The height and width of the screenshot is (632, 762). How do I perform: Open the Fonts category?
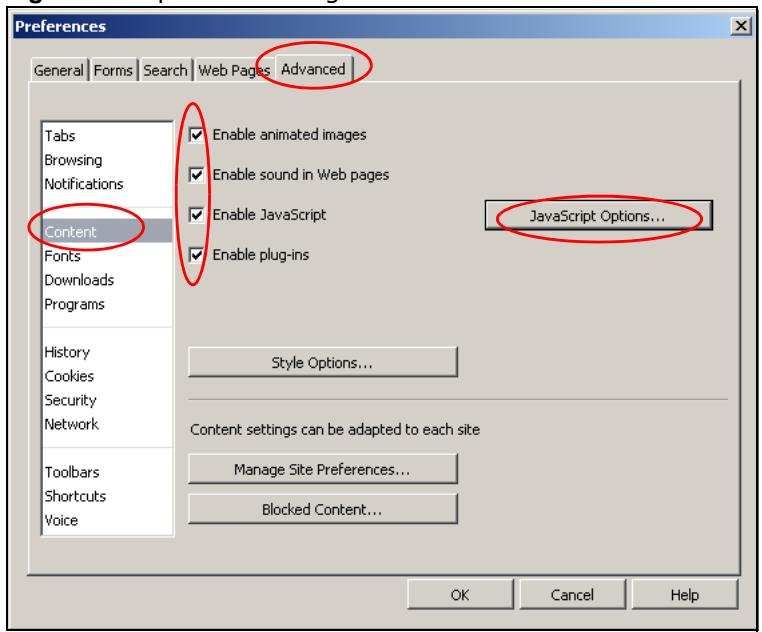point(107,256)
